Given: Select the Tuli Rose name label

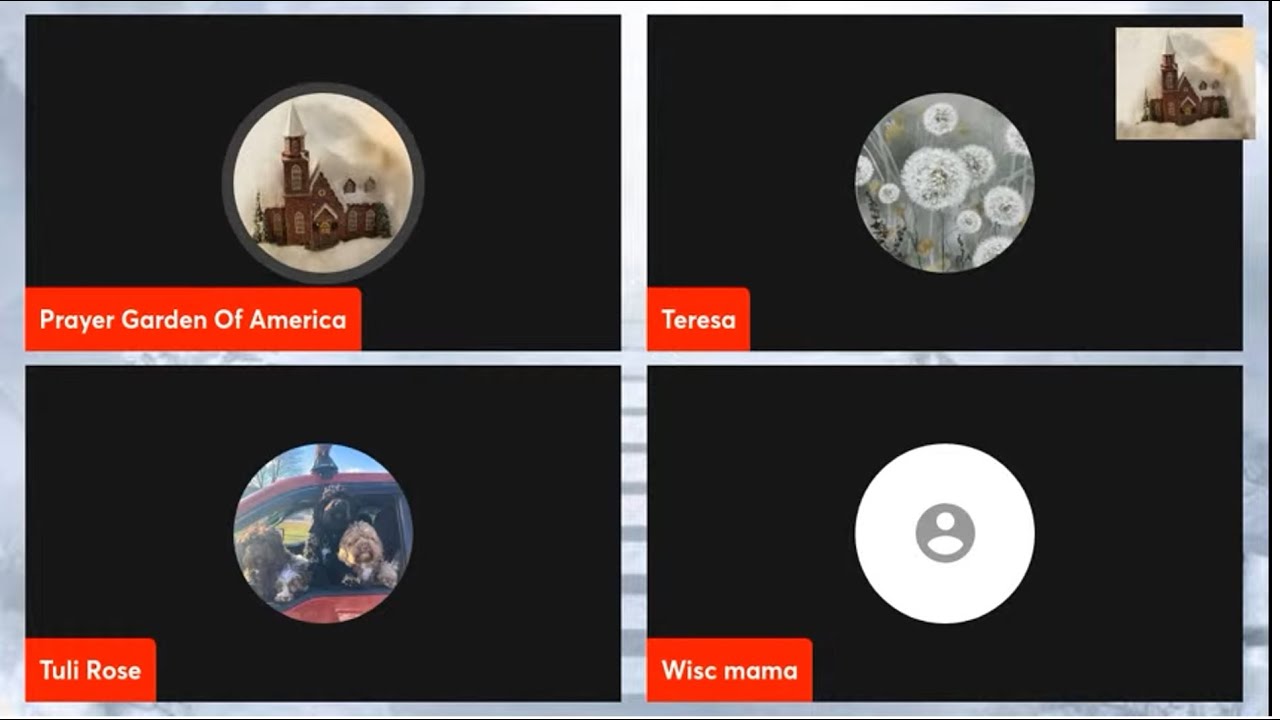Looking at the screenshot, I should coord(90,670).
